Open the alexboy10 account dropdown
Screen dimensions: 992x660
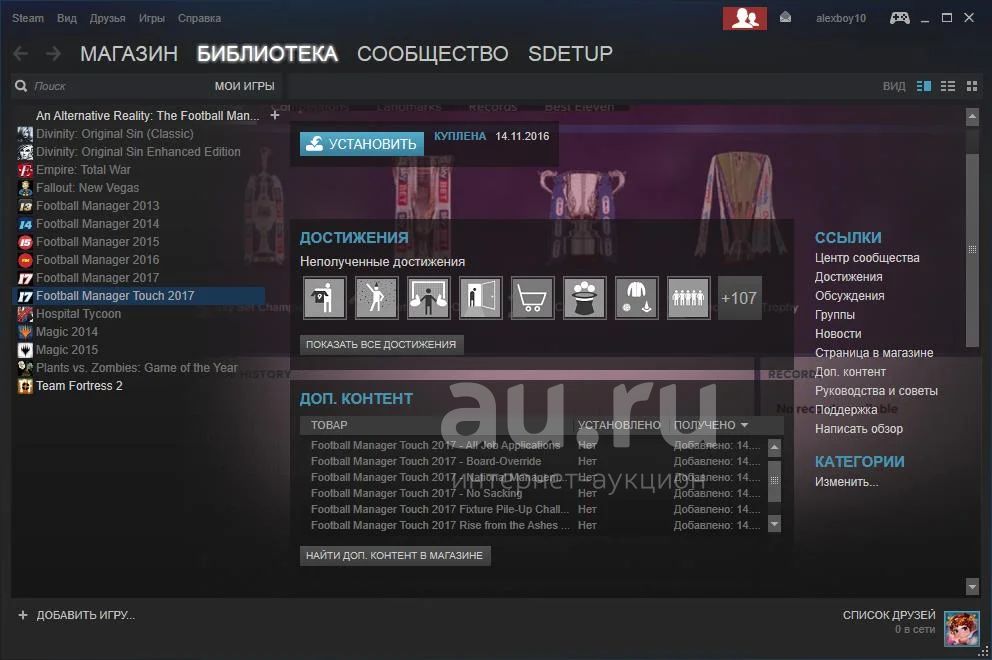[841, 18]
